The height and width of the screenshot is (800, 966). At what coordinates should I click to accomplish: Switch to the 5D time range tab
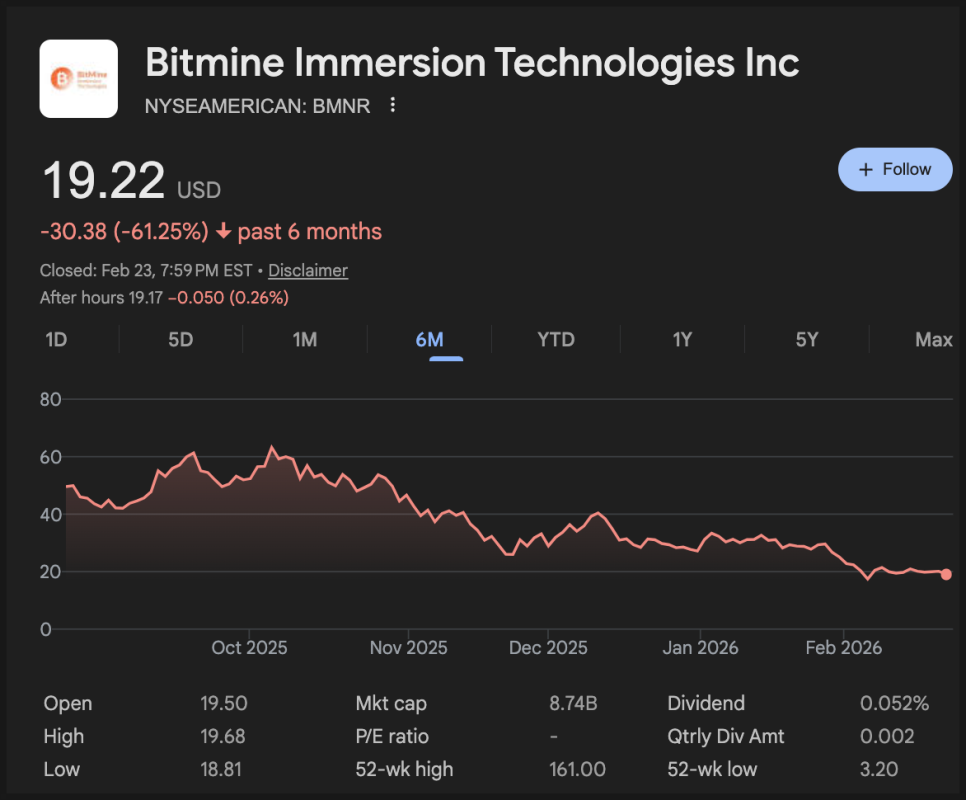coord(180,340)
